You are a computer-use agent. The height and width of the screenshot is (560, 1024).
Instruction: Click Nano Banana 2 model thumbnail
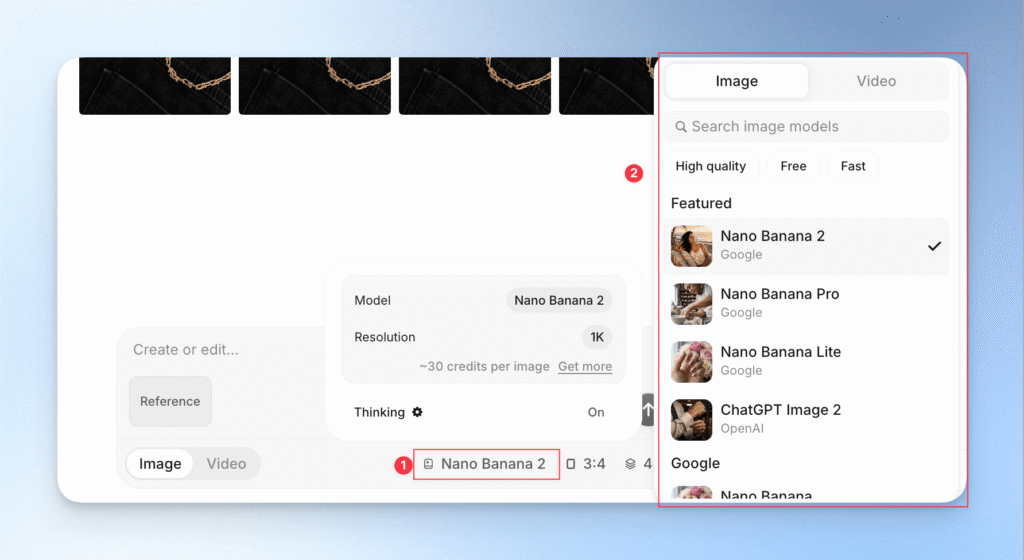coord(692,246)
